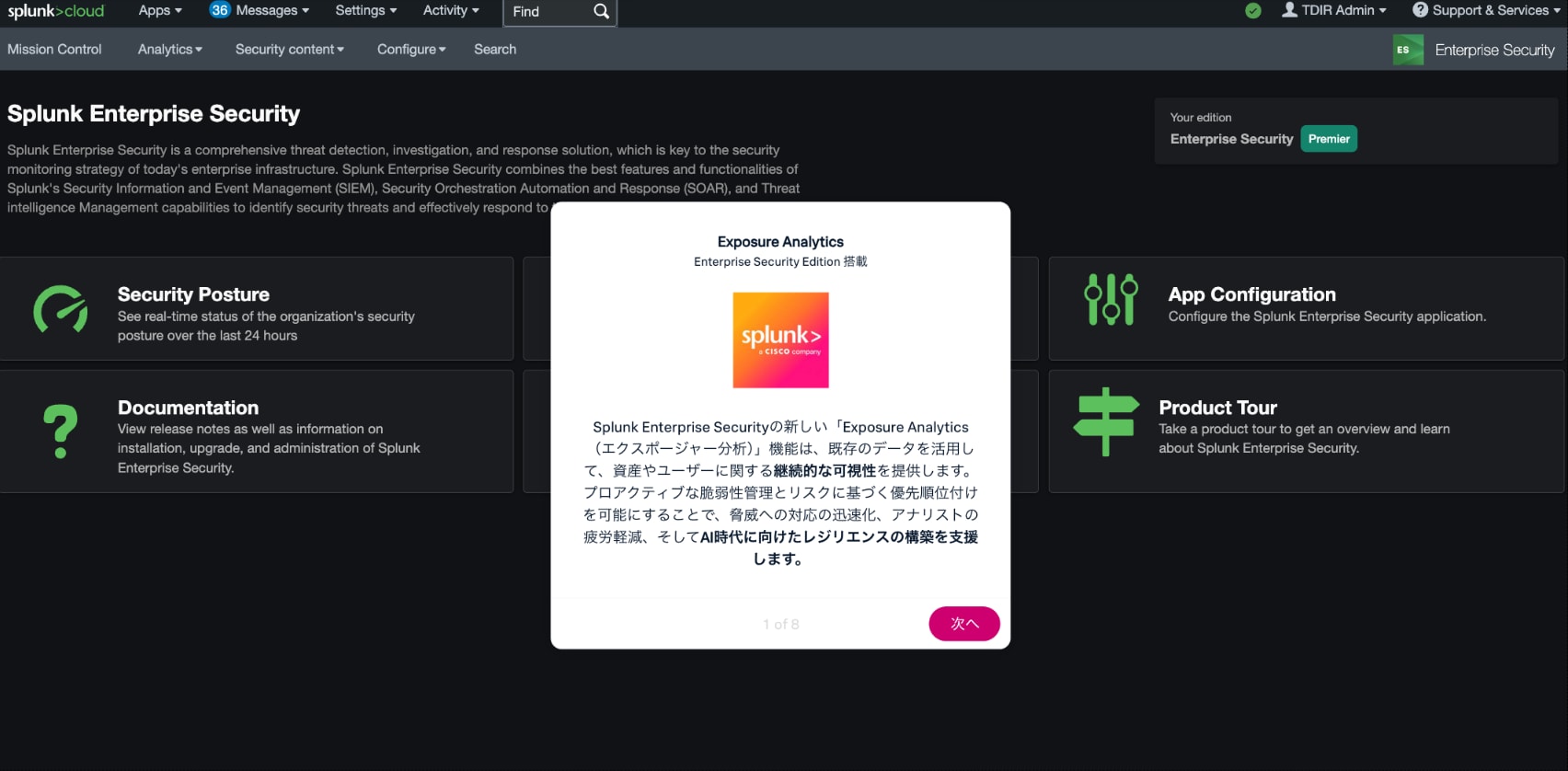Viewport: 1568px width, 771px height.
Task: Click the Security Posture gauge icon
Action: 61,308
